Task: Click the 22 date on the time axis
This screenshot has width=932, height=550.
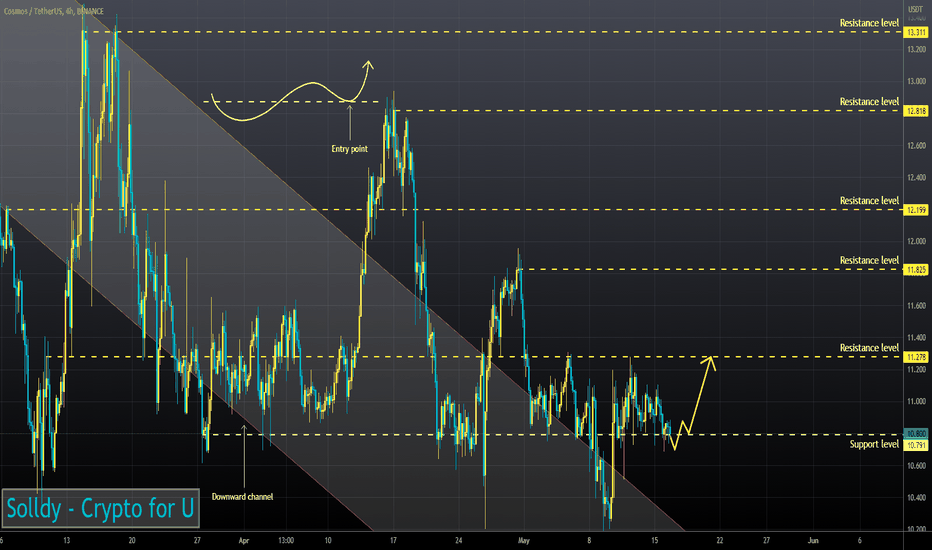Action: (720, 540)
